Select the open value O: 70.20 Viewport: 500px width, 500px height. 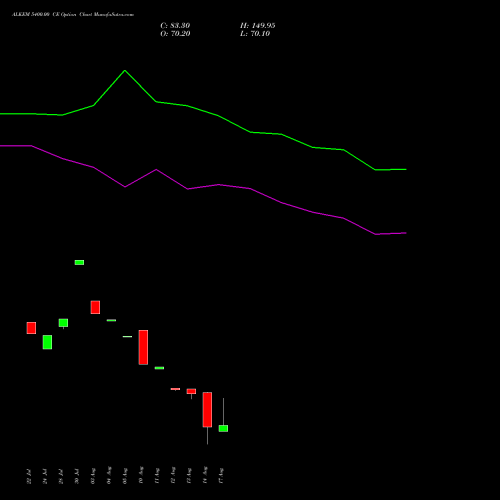click(x=175, y=34)
